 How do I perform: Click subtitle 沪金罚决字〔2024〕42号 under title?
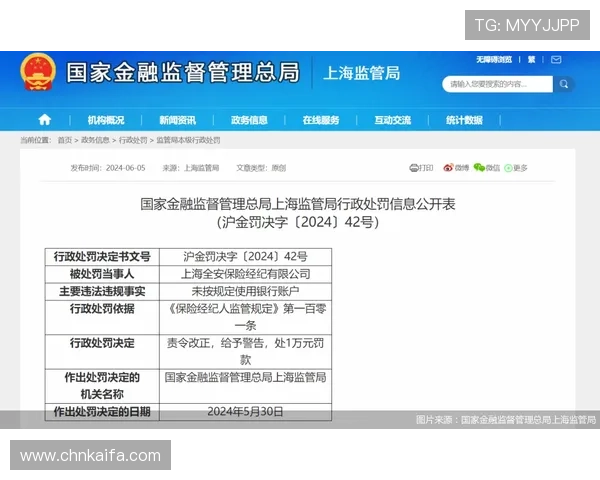coord(298,222)
